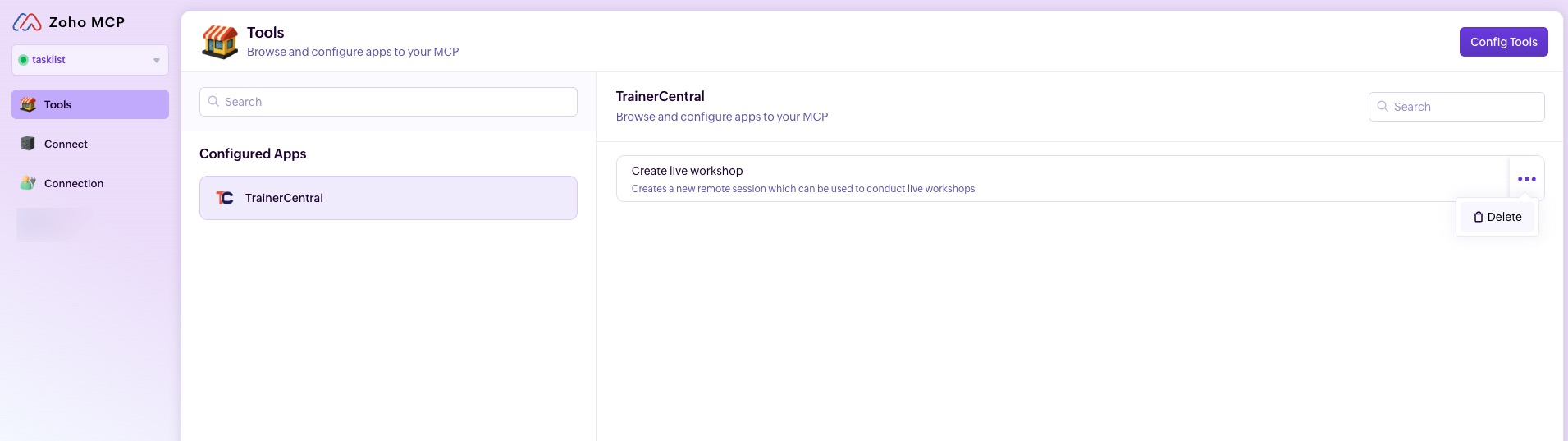The width and height of the screenshot is (1568, 441).
Task: Click the Connection icon in sidebar
Action: [28, 183]
